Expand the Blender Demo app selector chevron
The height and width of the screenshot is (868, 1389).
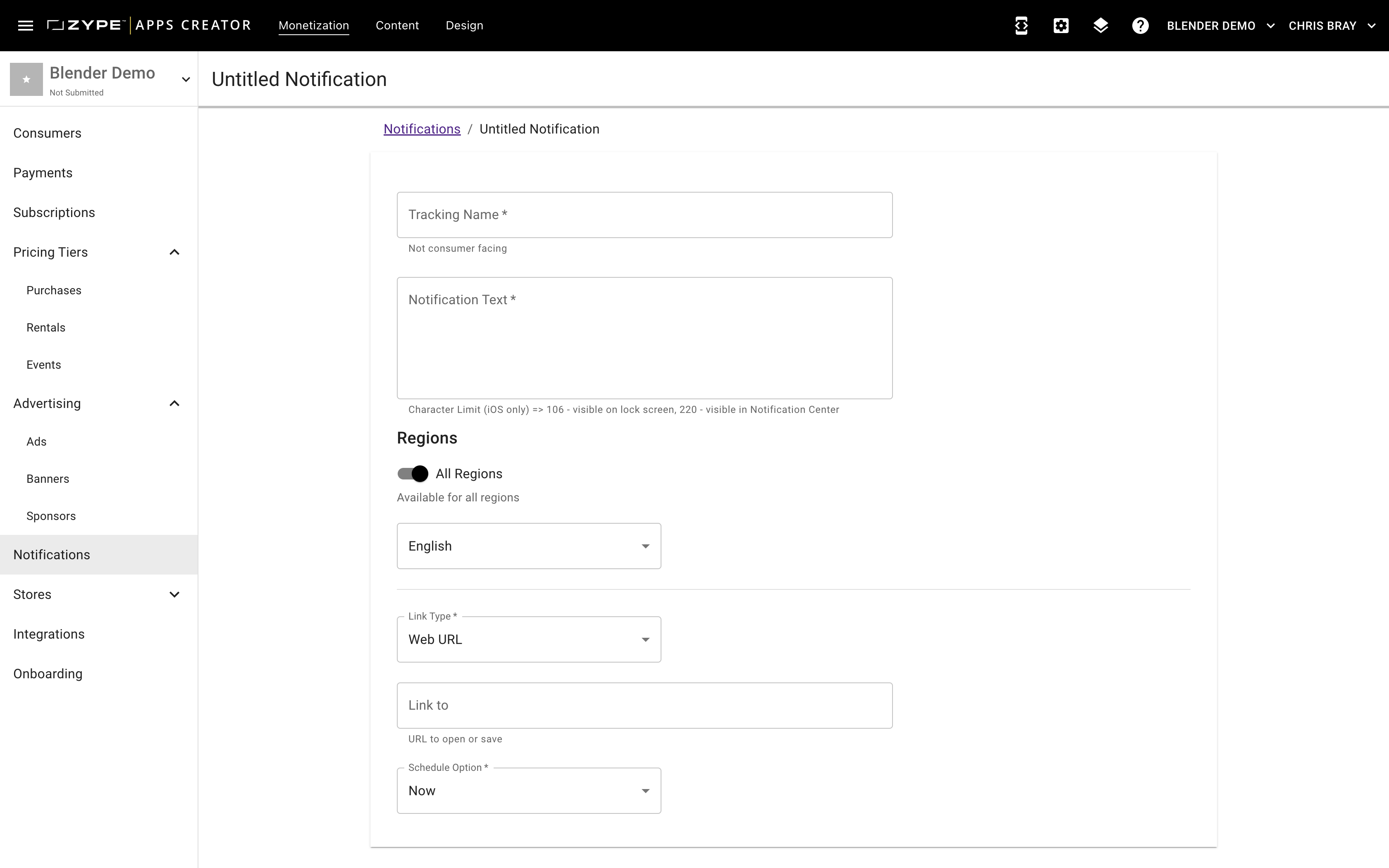point(185,79)
